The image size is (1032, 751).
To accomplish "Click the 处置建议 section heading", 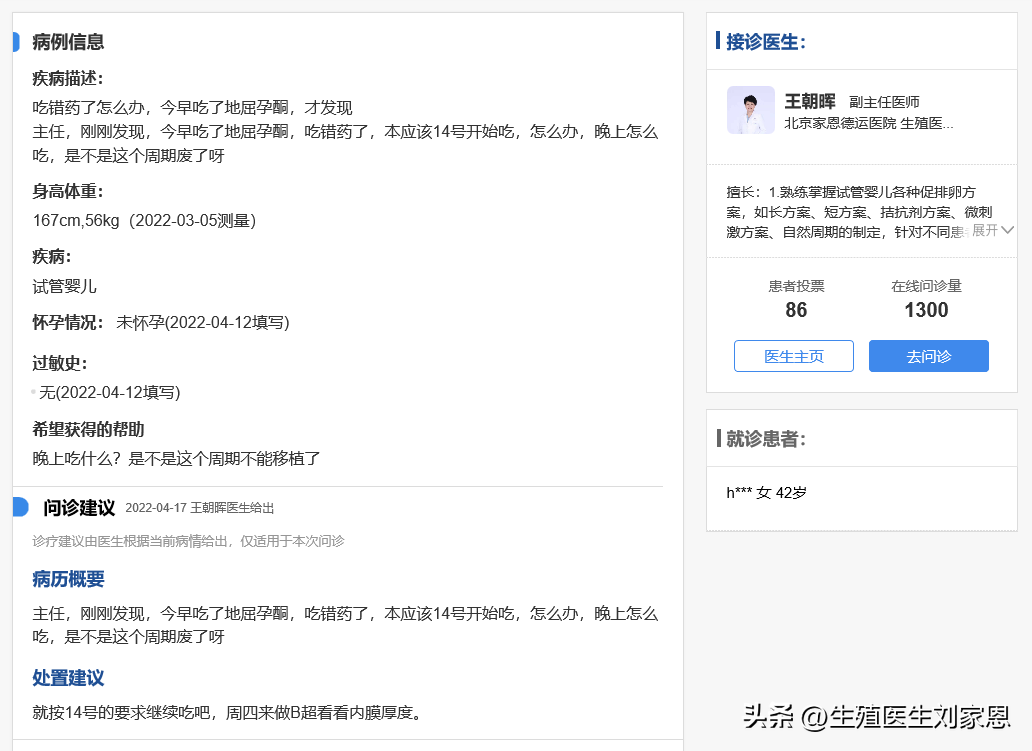I will pos(68,678).
